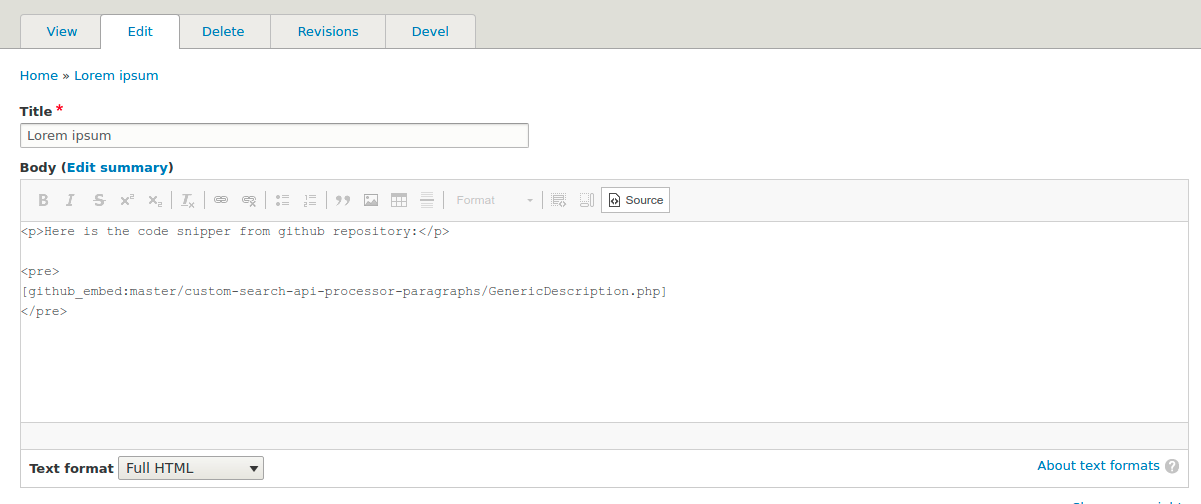Click the Edit summary link

point(117,167)
